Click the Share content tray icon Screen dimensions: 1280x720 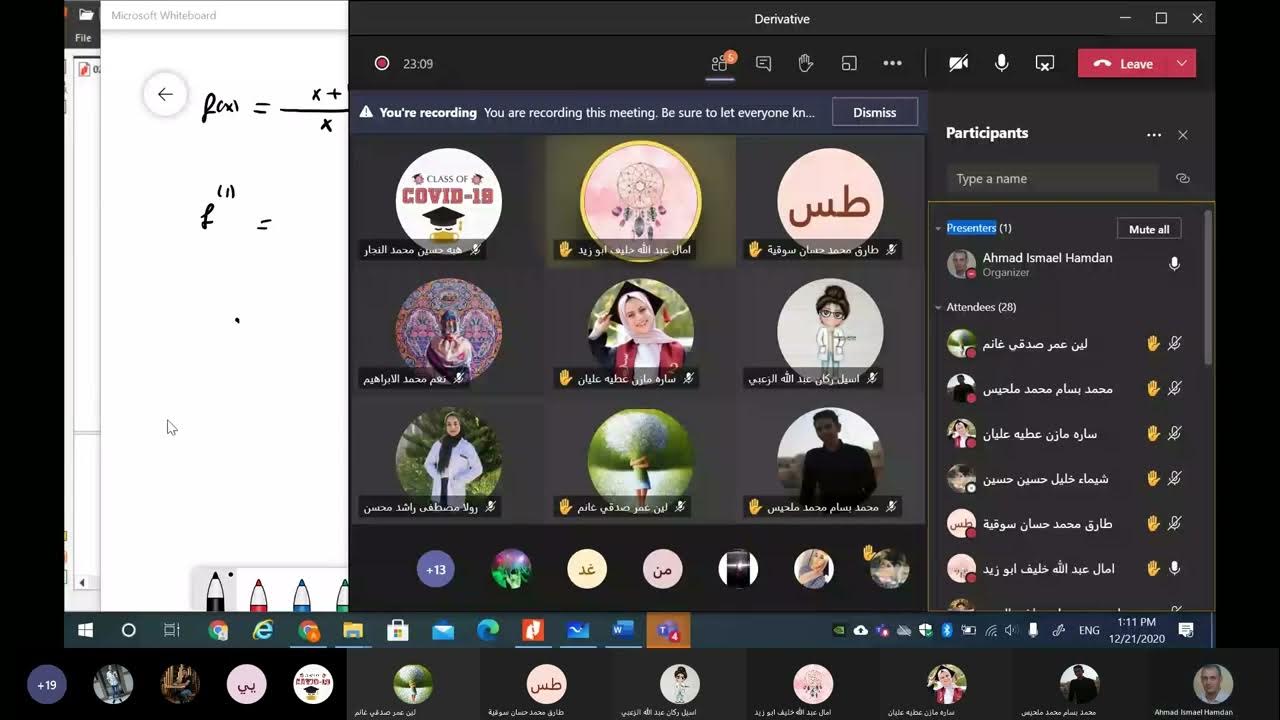coord(1044,63)
